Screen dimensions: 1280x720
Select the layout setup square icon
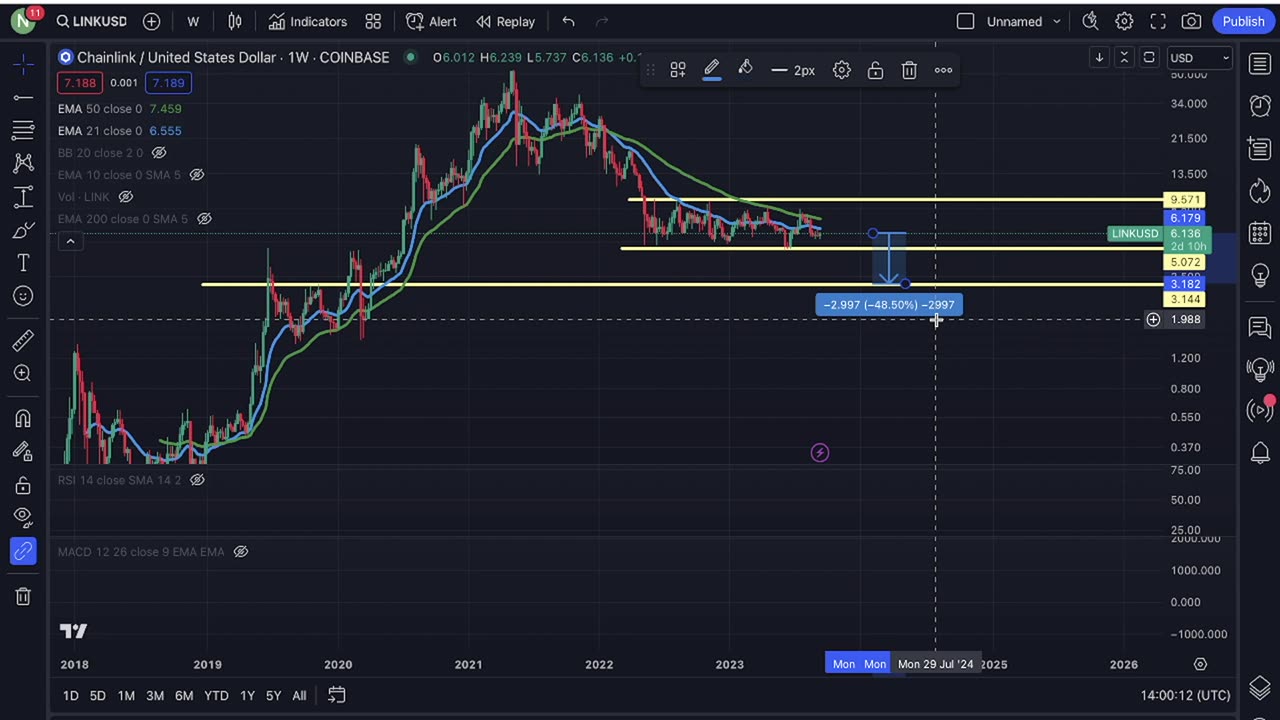point(965,21)
